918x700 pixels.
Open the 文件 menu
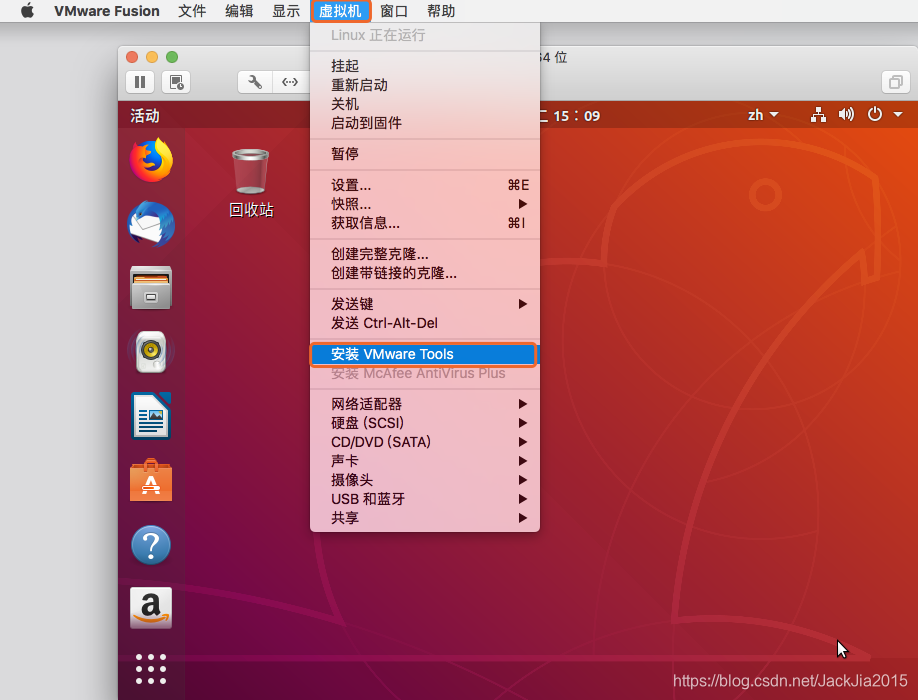pyautogui.click(x=192, y=11)
